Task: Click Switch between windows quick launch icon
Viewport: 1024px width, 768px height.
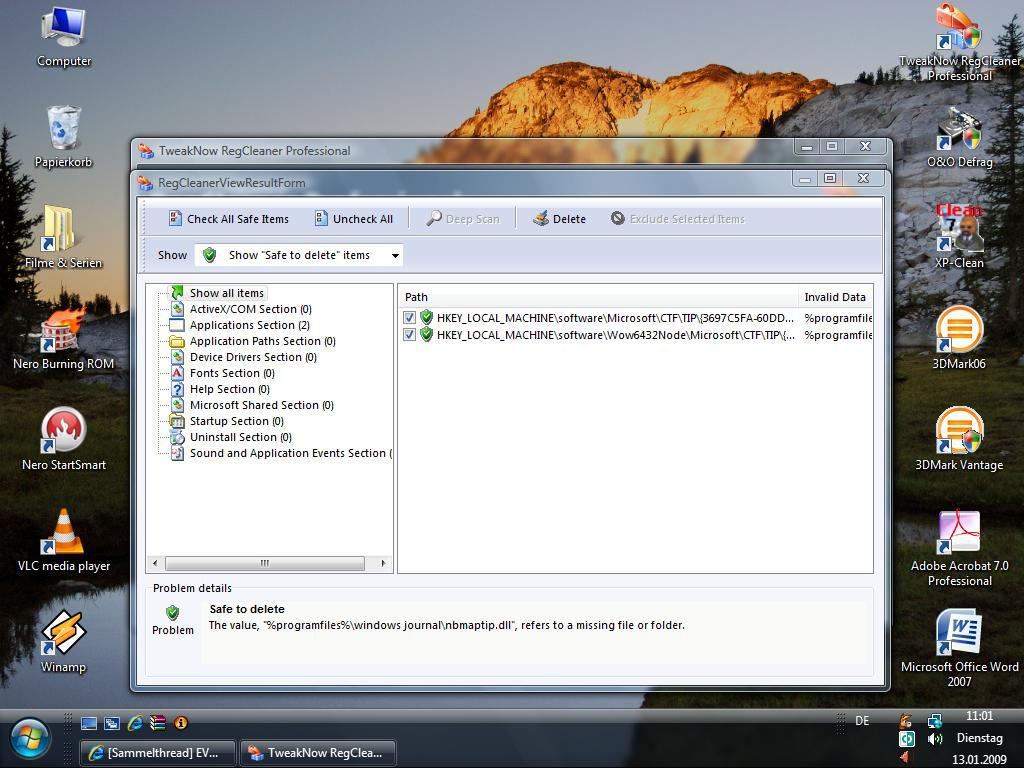Action: tap(112, 723)
